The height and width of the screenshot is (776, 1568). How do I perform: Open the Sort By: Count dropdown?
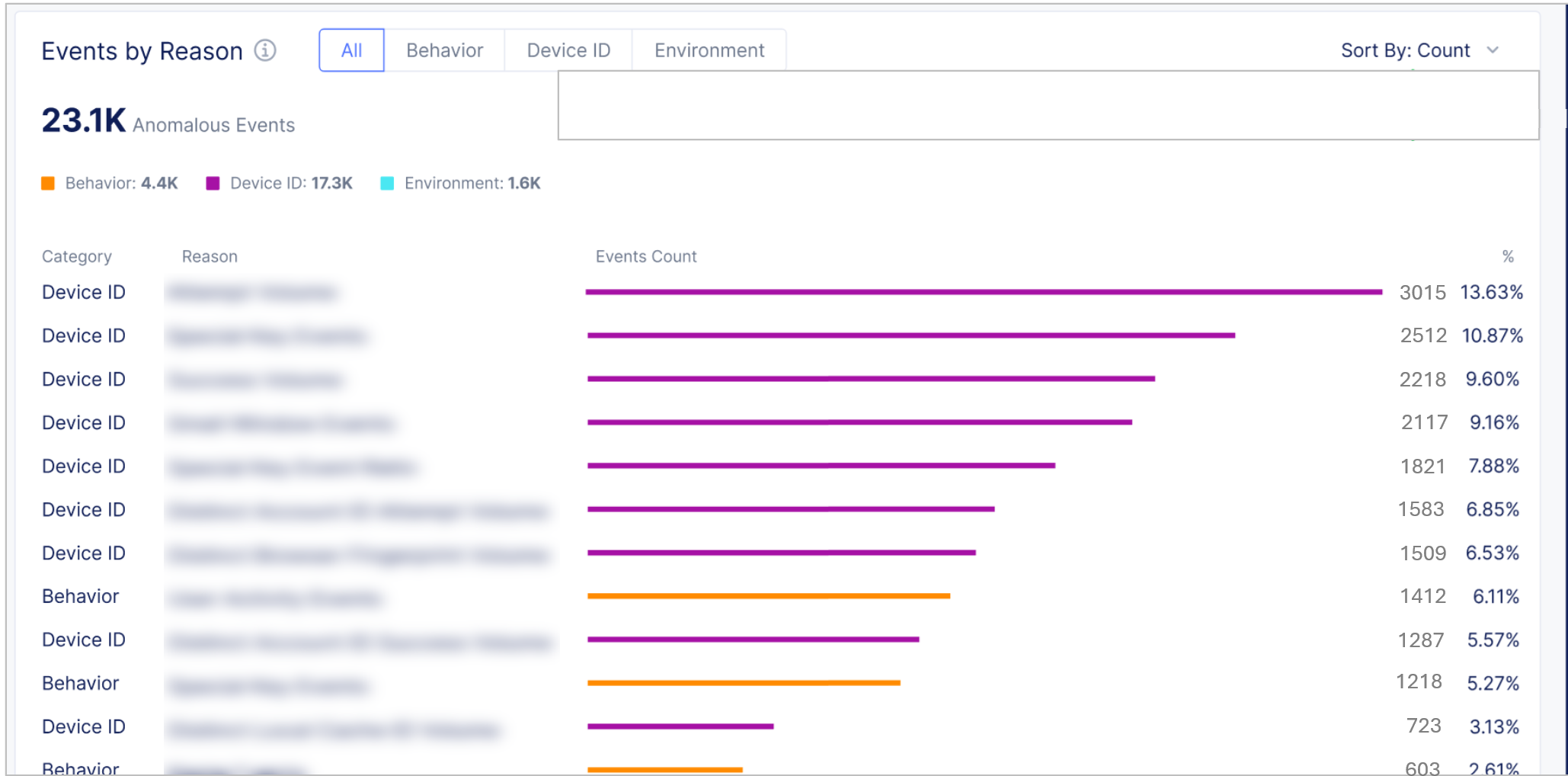coord(1405,50)
